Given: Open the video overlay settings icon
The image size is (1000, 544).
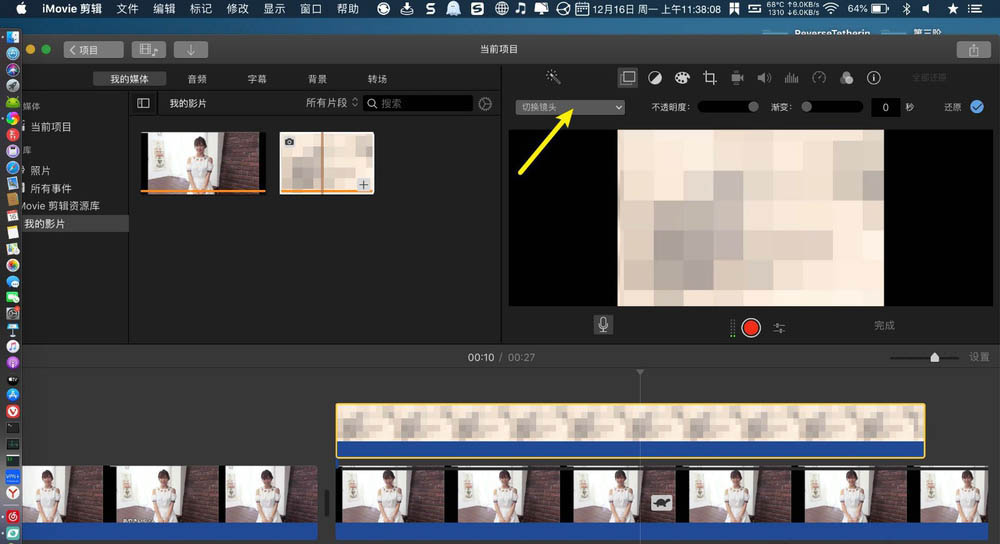Looking at the screenshot, I should (x=628, y=78).
